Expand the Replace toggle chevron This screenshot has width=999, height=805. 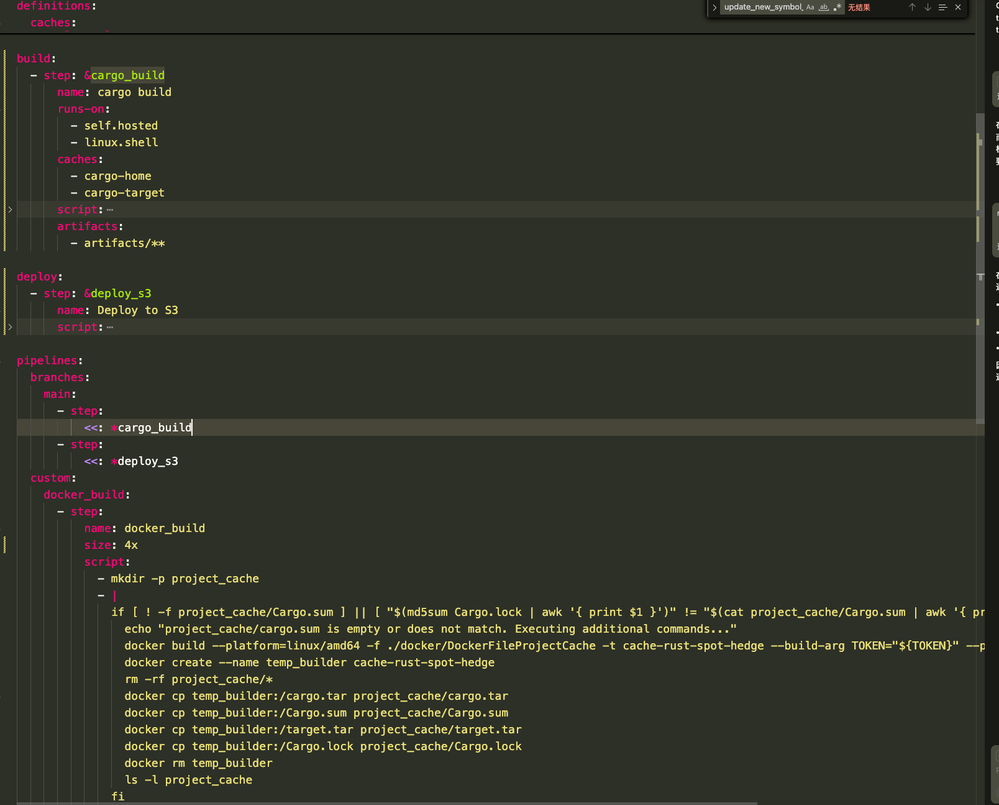point(714,8)
